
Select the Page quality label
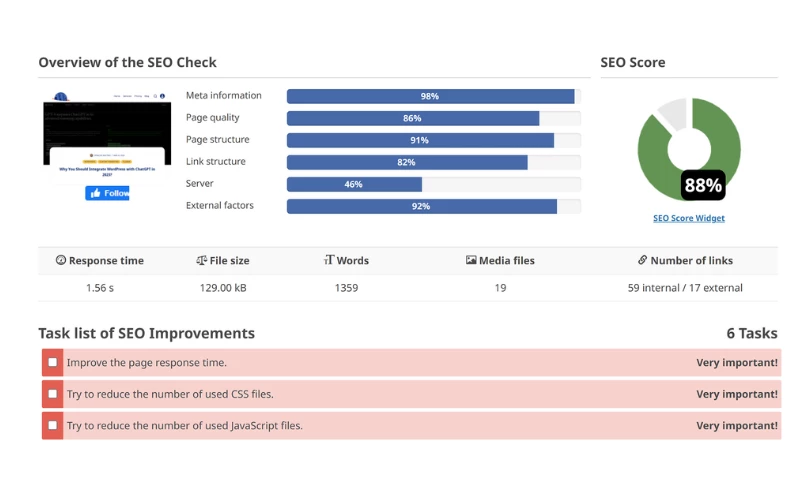tap(211, 118)
